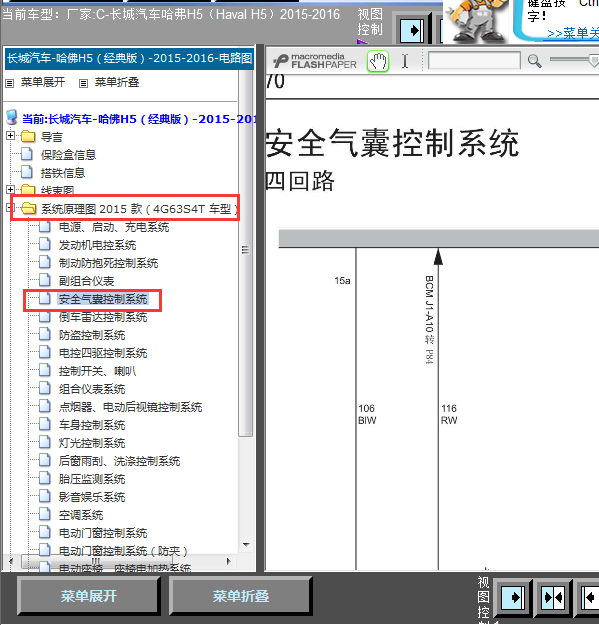
Task: Click the 保险盒信息 document icon
Action: [x=27, y=154]
